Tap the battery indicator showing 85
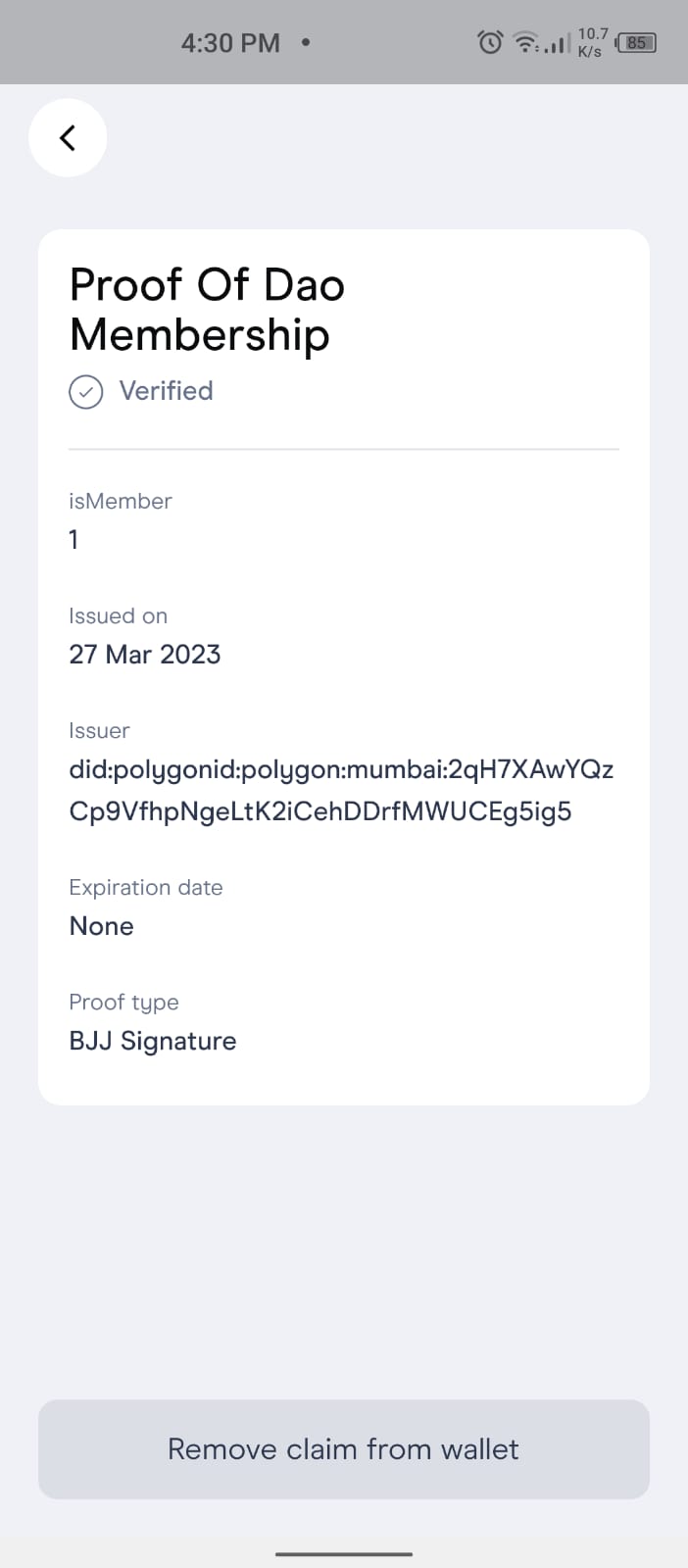 (x=637, y=42)
